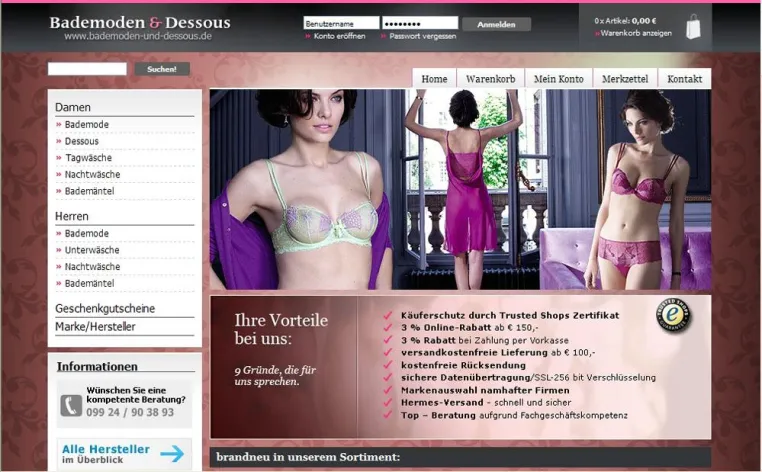This screenshot has width=762, height=472.
Task: Open the Konto eröffnen link
Action: pos(339,36)
